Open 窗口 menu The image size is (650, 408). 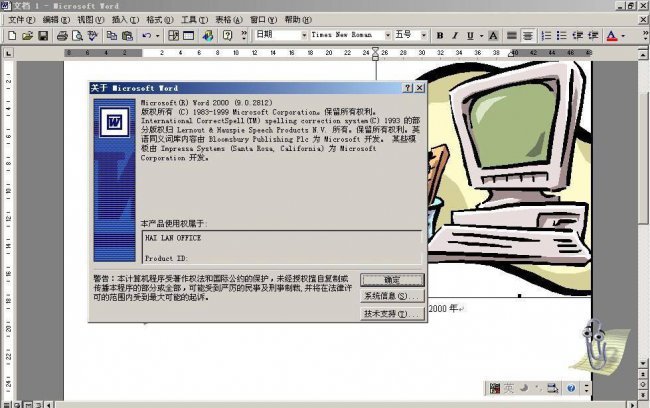pyautogui.click(x=263, y=19)
